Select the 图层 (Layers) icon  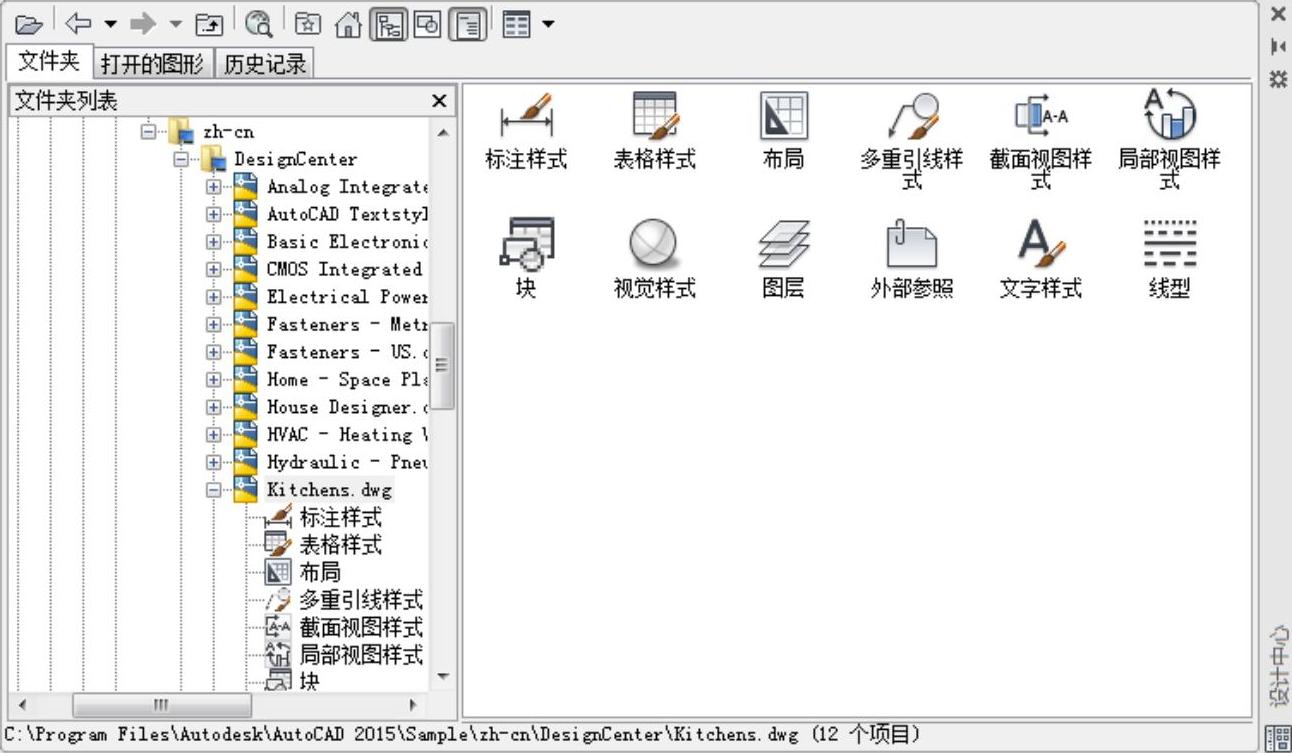(x=782, y=257)
